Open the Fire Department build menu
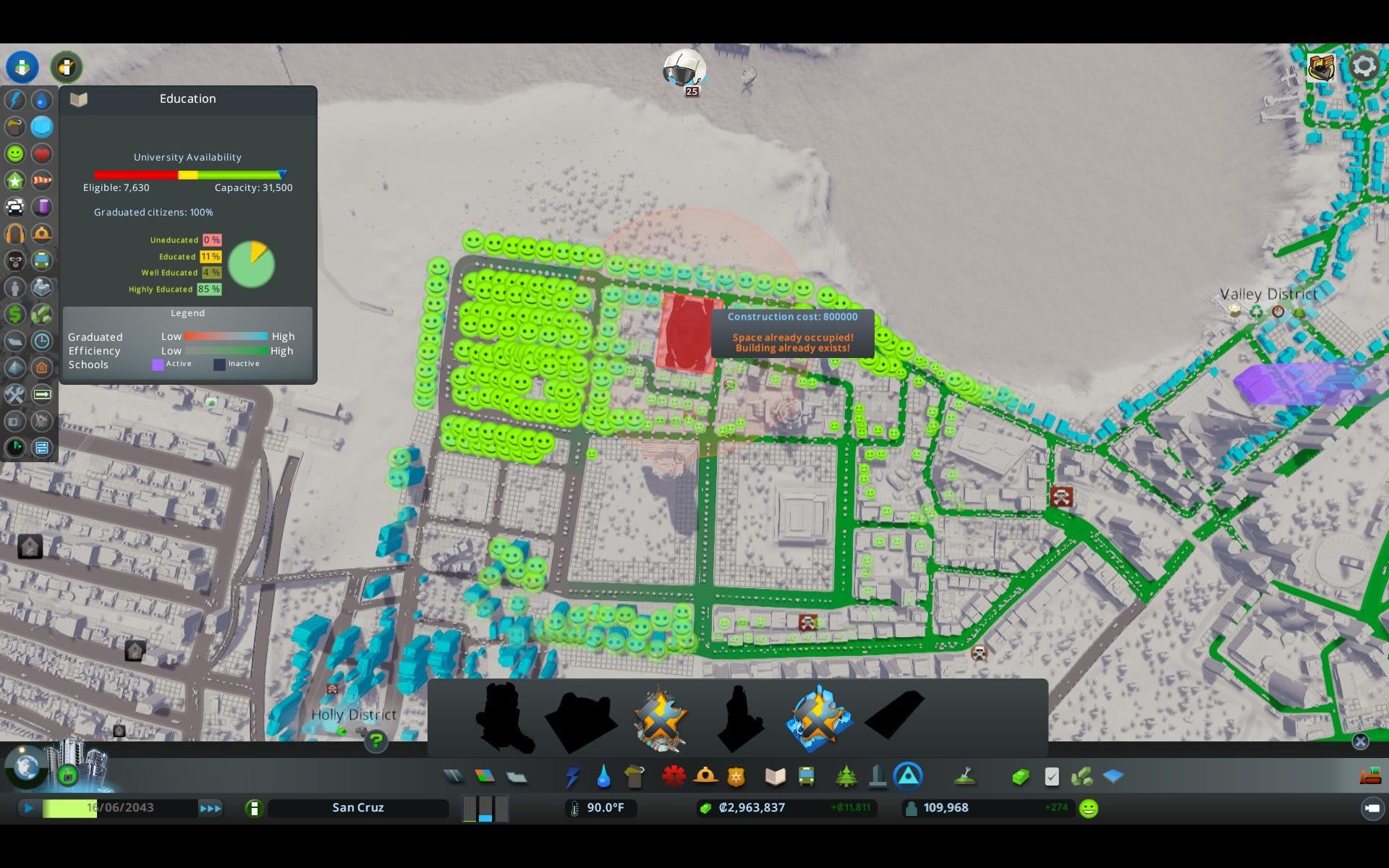 coord(705,777)
